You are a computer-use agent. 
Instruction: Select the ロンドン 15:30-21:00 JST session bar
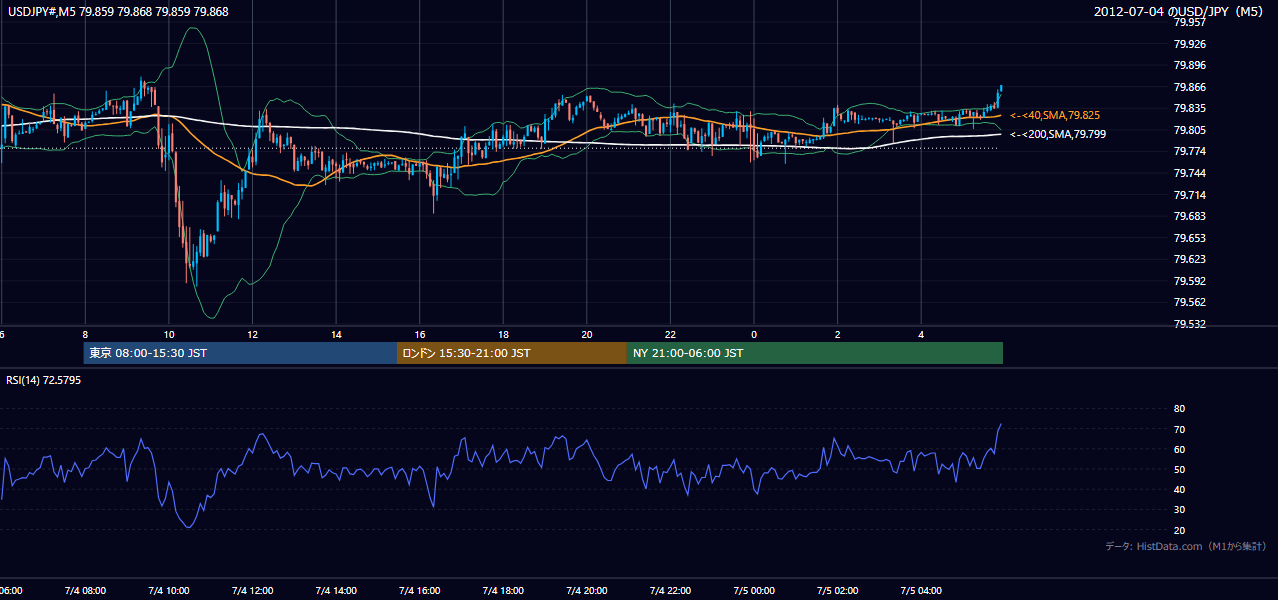[512, 353]
